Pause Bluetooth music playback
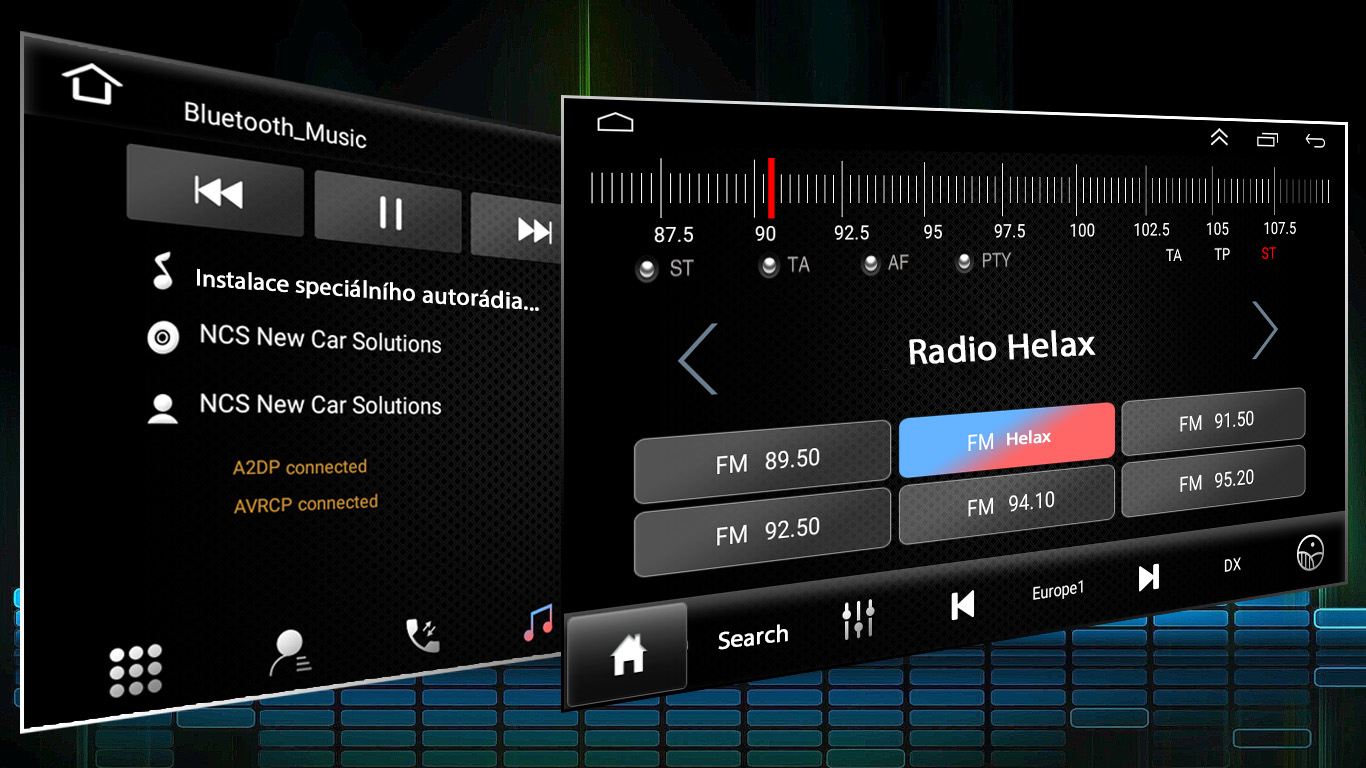The image size is (1366, 768). tap(389, 212)
